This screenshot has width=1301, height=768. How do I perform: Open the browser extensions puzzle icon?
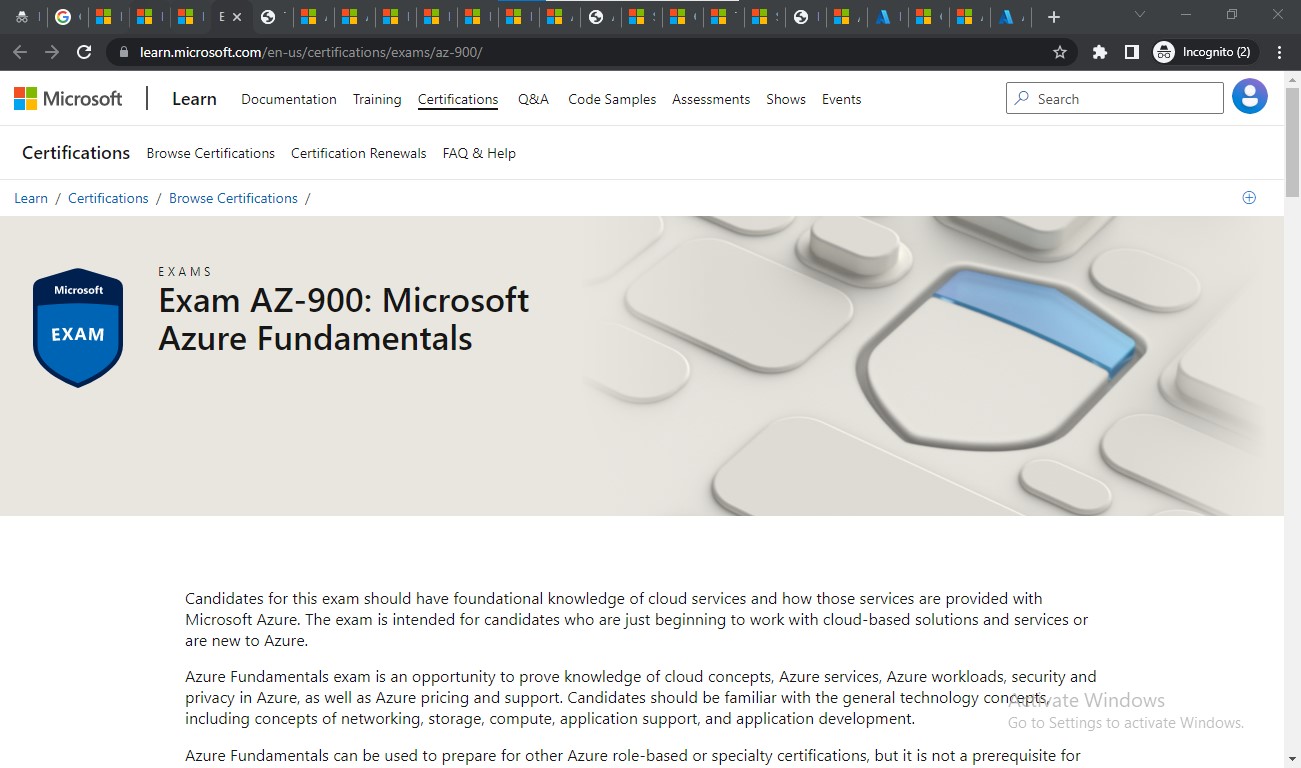[x=1100, y=52]
